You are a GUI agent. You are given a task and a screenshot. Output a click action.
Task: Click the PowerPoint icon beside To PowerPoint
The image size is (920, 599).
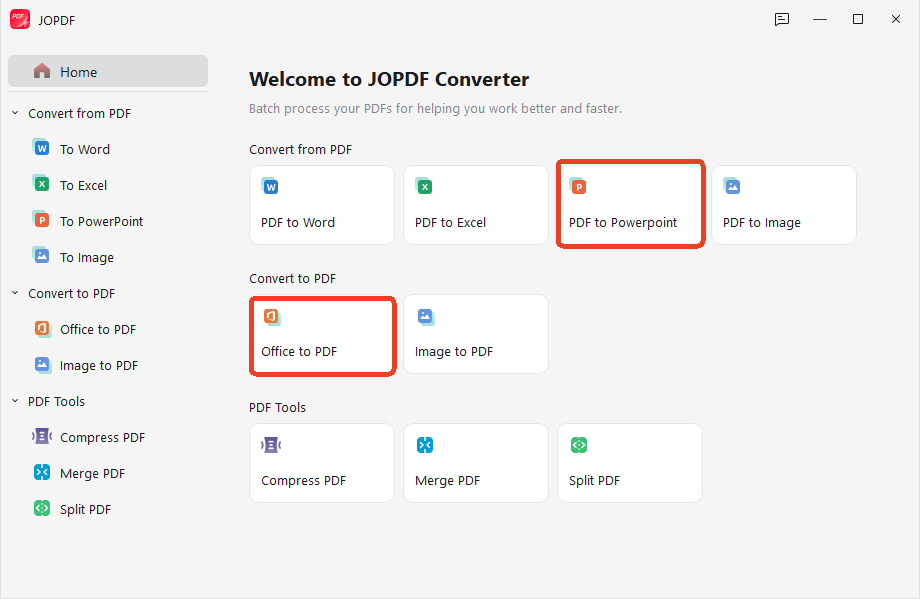pyautogui.click(x=41, y=220)
